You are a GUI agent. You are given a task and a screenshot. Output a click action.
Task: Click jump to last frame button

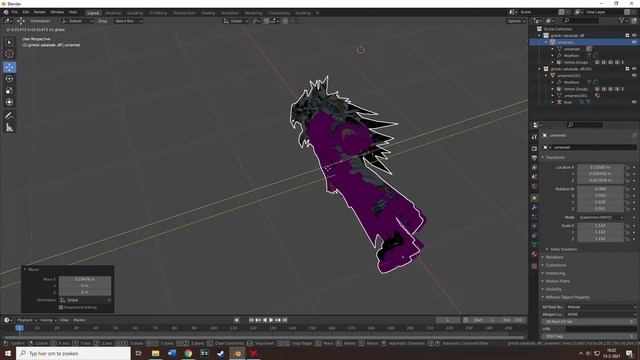pyautogui.click(x=285, y=320)
